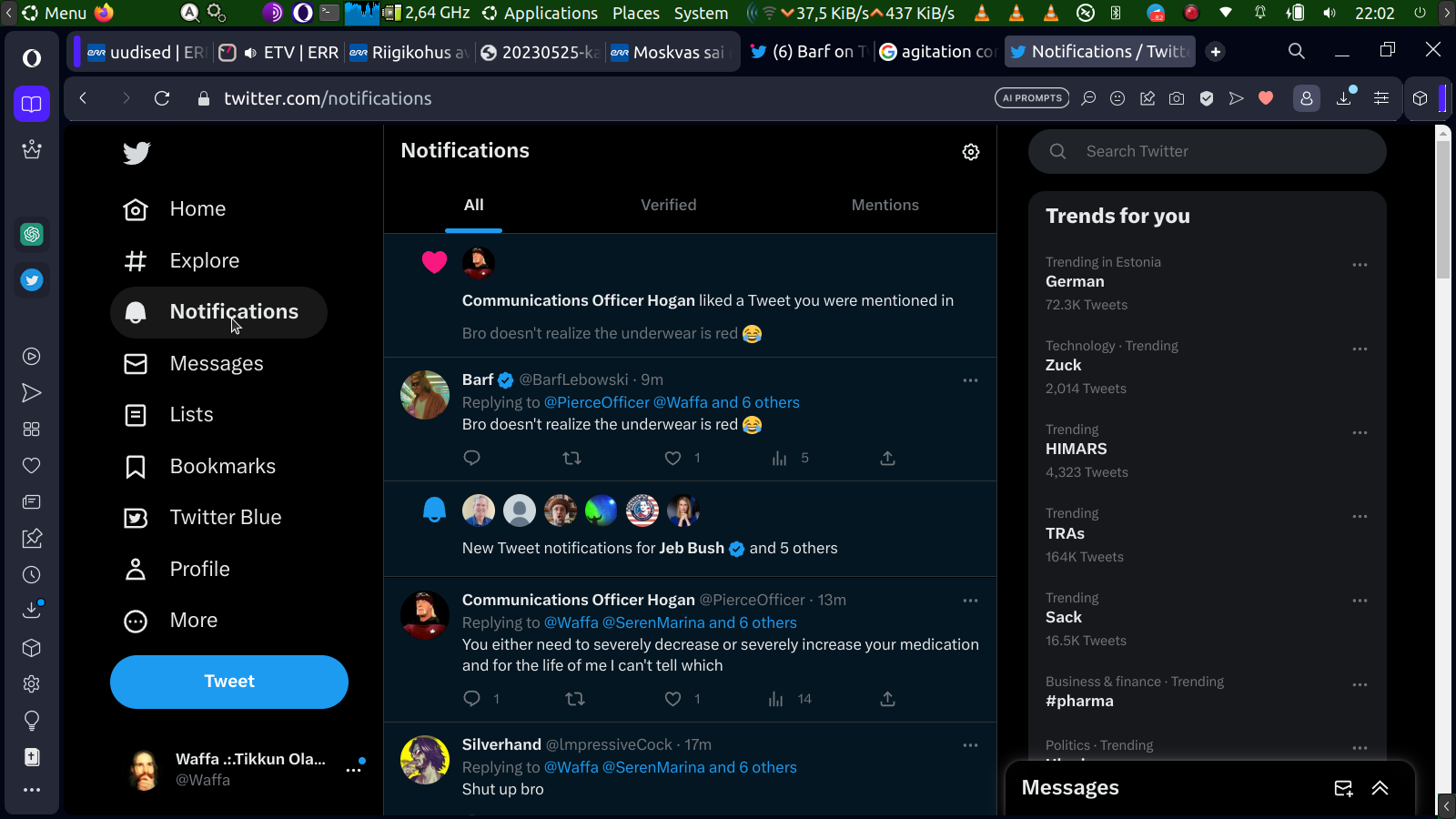This screenshot has width=1456, height=819.
Task: Compose new message in Messages drawer
Action: [1343, 788]
